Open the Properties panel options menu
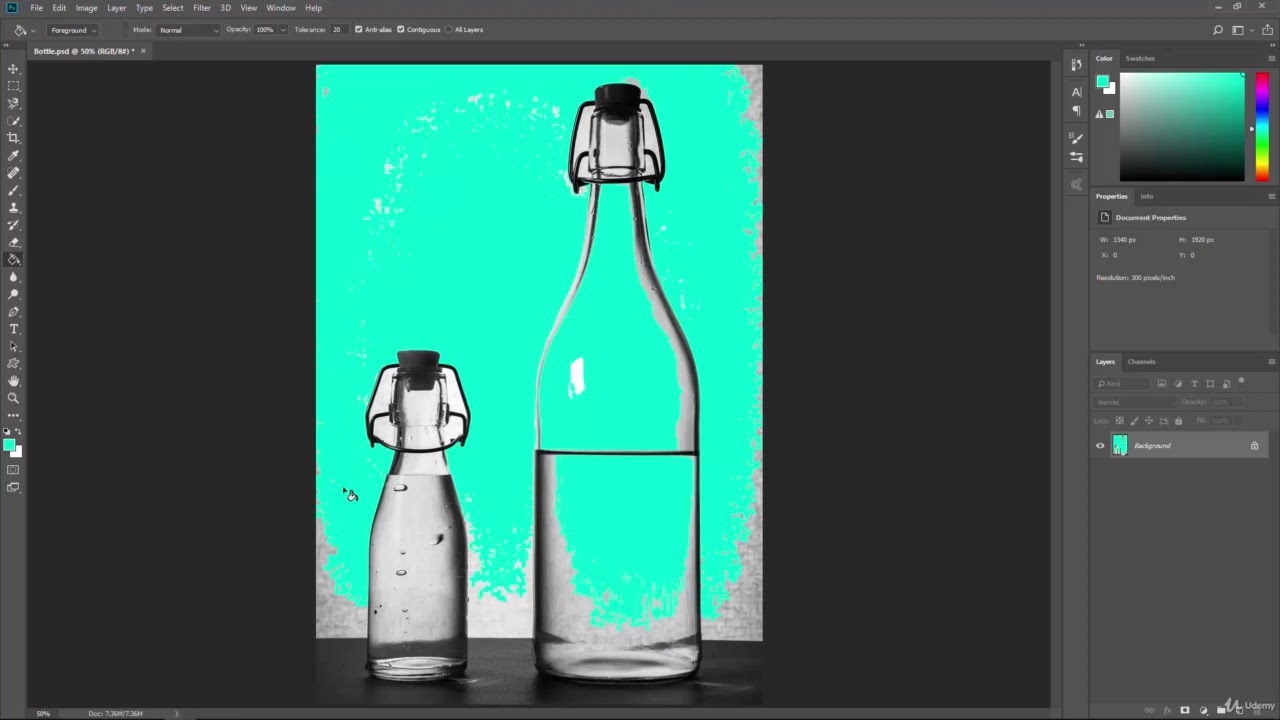 coord(1271,196)
